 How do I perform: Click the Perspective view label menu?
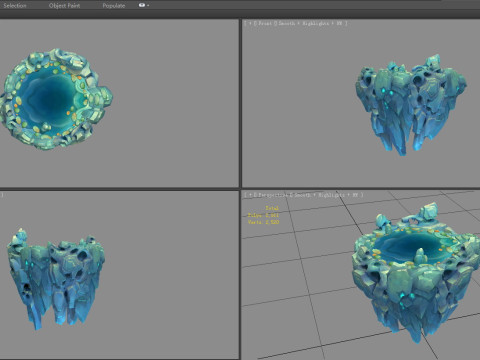[273, 195]
